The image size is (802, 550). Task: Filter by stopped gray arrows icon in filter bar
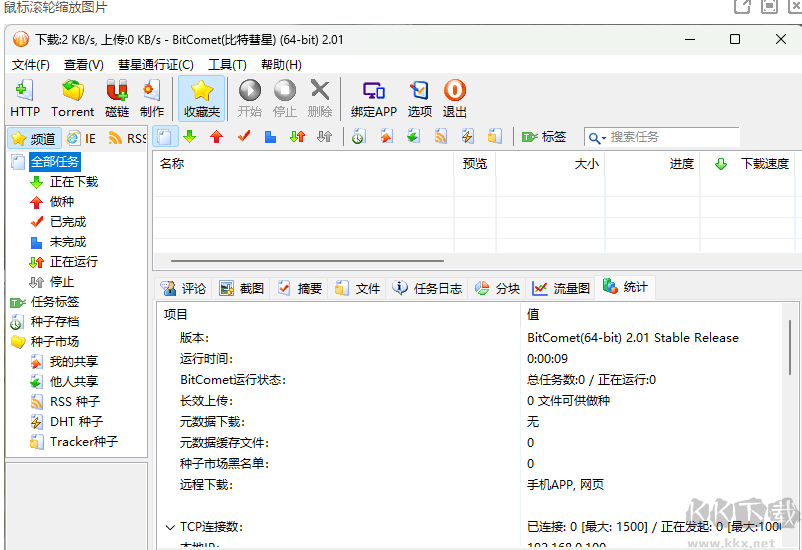pos(324,137)
